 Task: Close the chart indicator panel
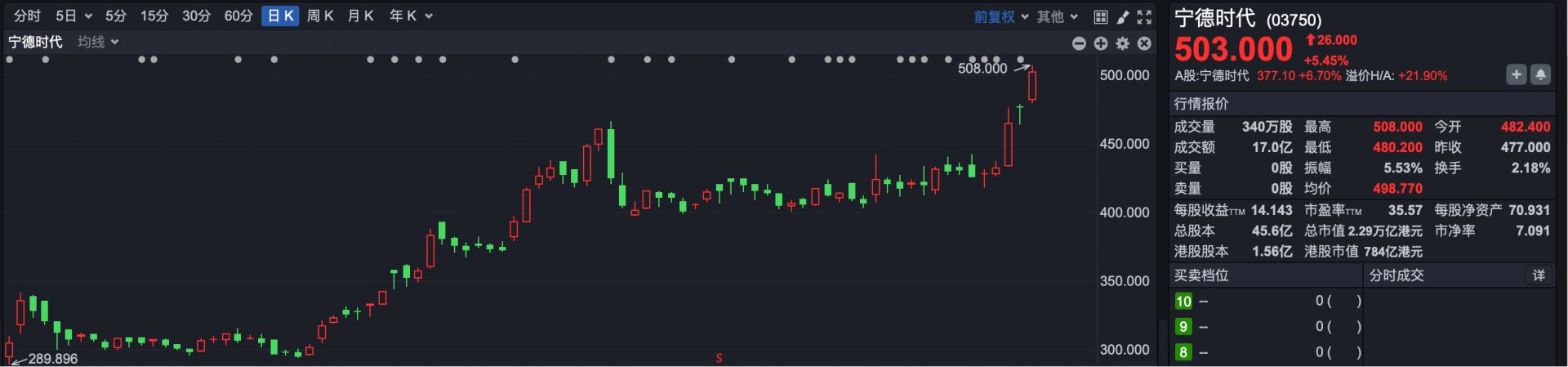[x=1144, y=43]
